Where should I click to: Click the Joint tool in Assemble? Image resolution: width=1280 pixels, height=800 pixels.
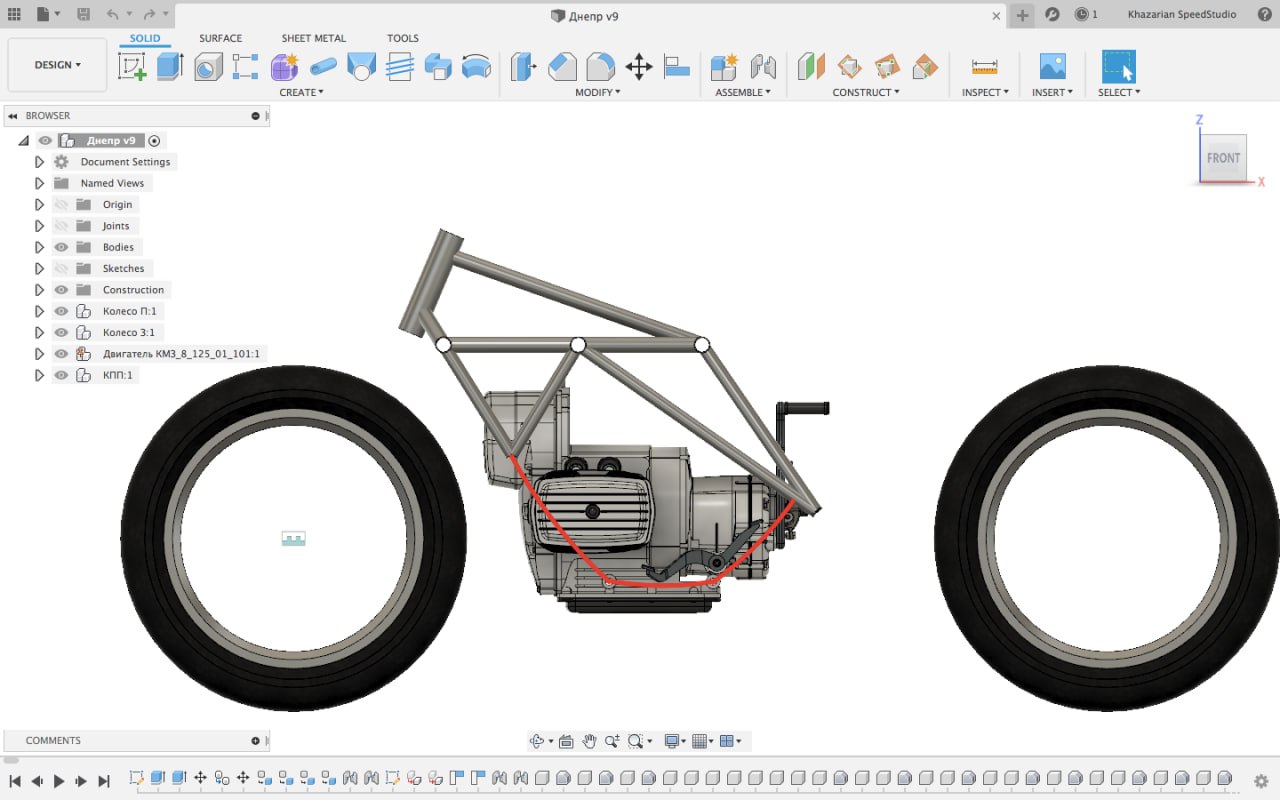click(x=763, y=67)
